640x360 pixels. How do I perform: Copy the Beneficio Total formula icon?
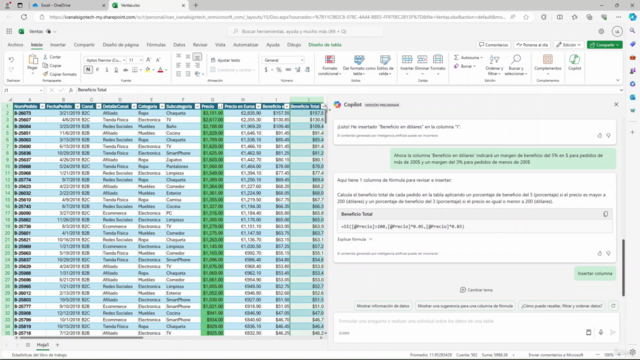coord(605,214)
